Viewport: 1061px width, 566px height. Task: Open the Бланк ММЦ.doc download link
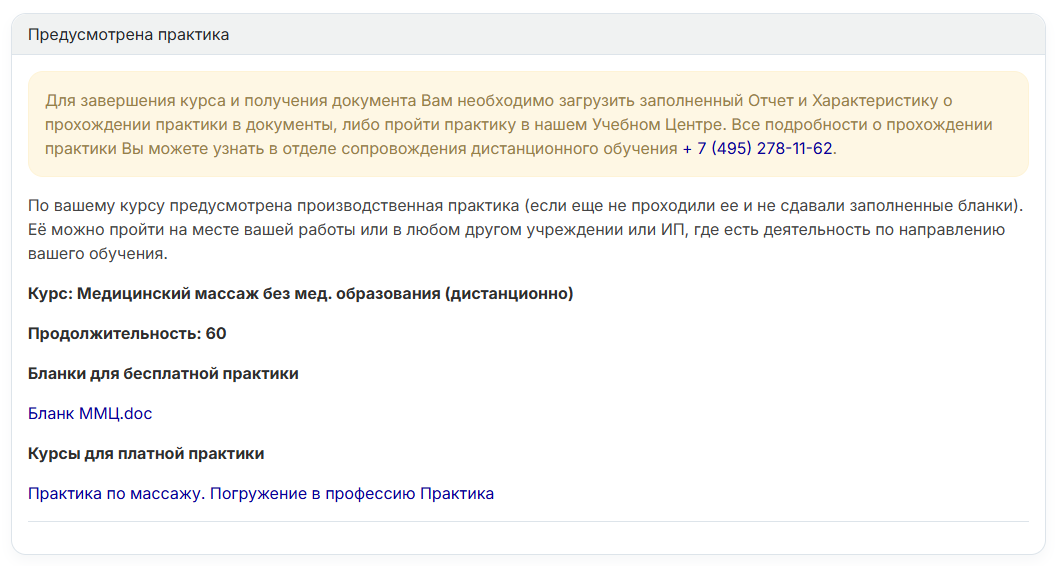90,414
